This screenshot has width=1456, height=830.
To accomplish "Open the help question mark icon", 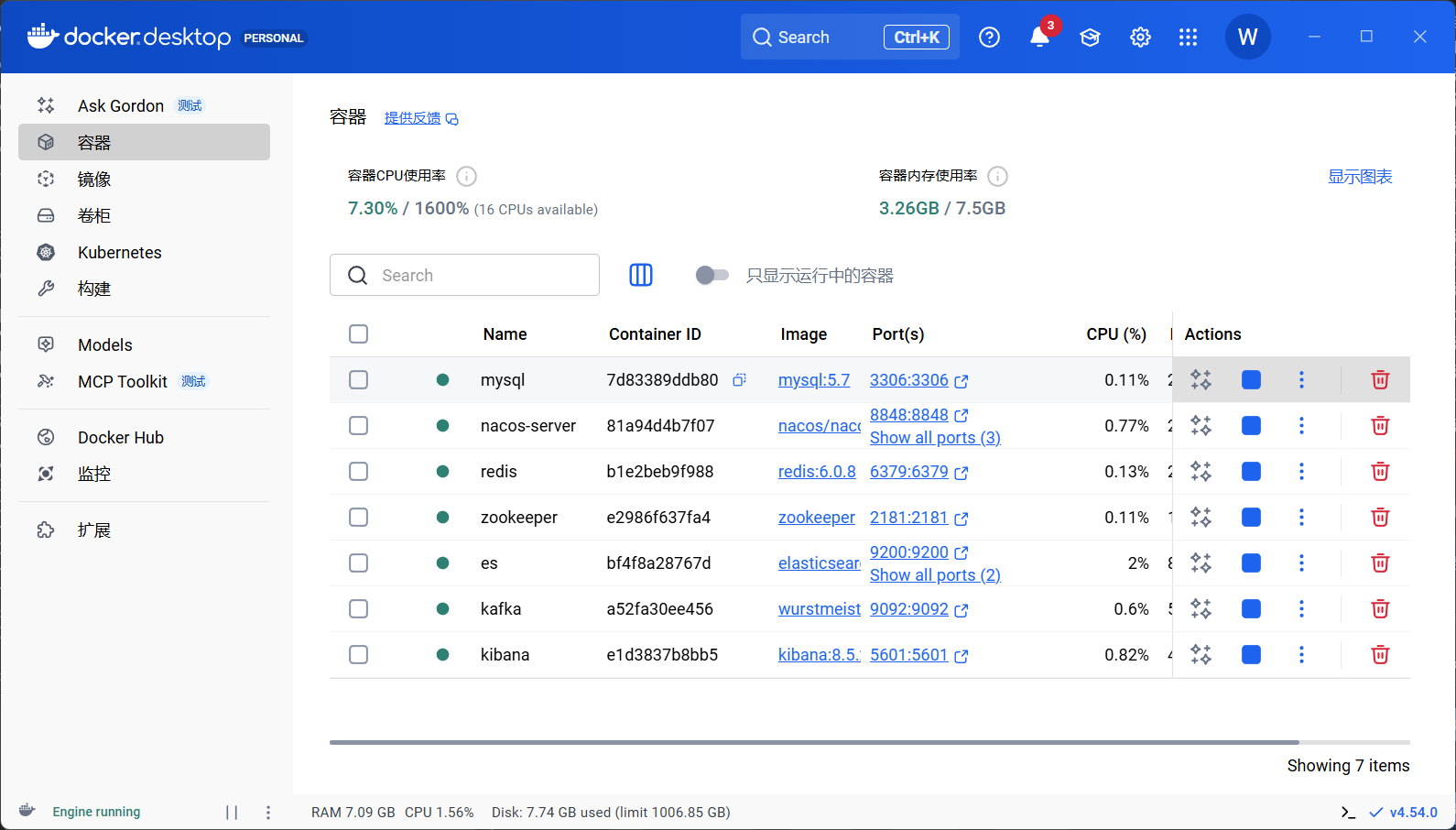I will coord(989,38).
